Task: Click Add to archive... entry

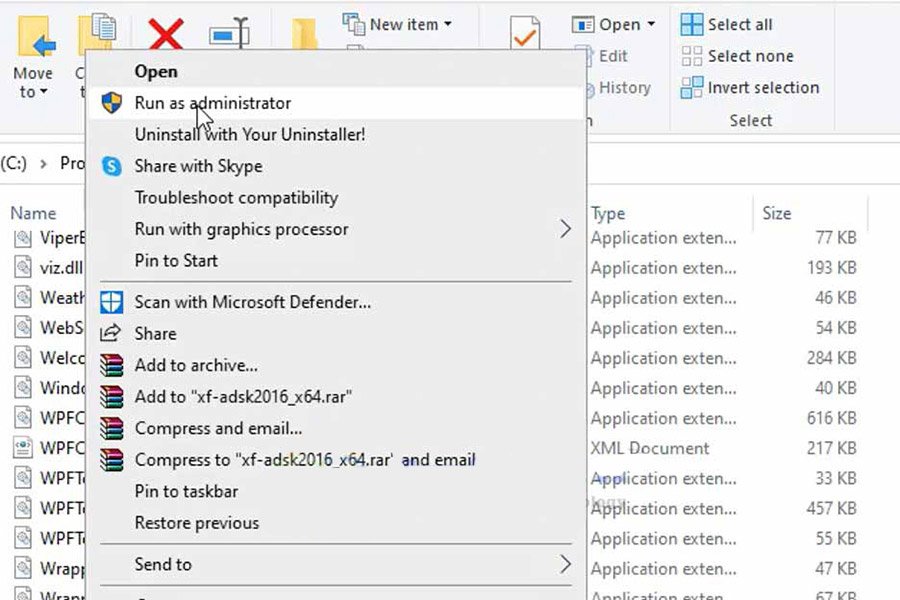Action: click(x=336, y=365)
